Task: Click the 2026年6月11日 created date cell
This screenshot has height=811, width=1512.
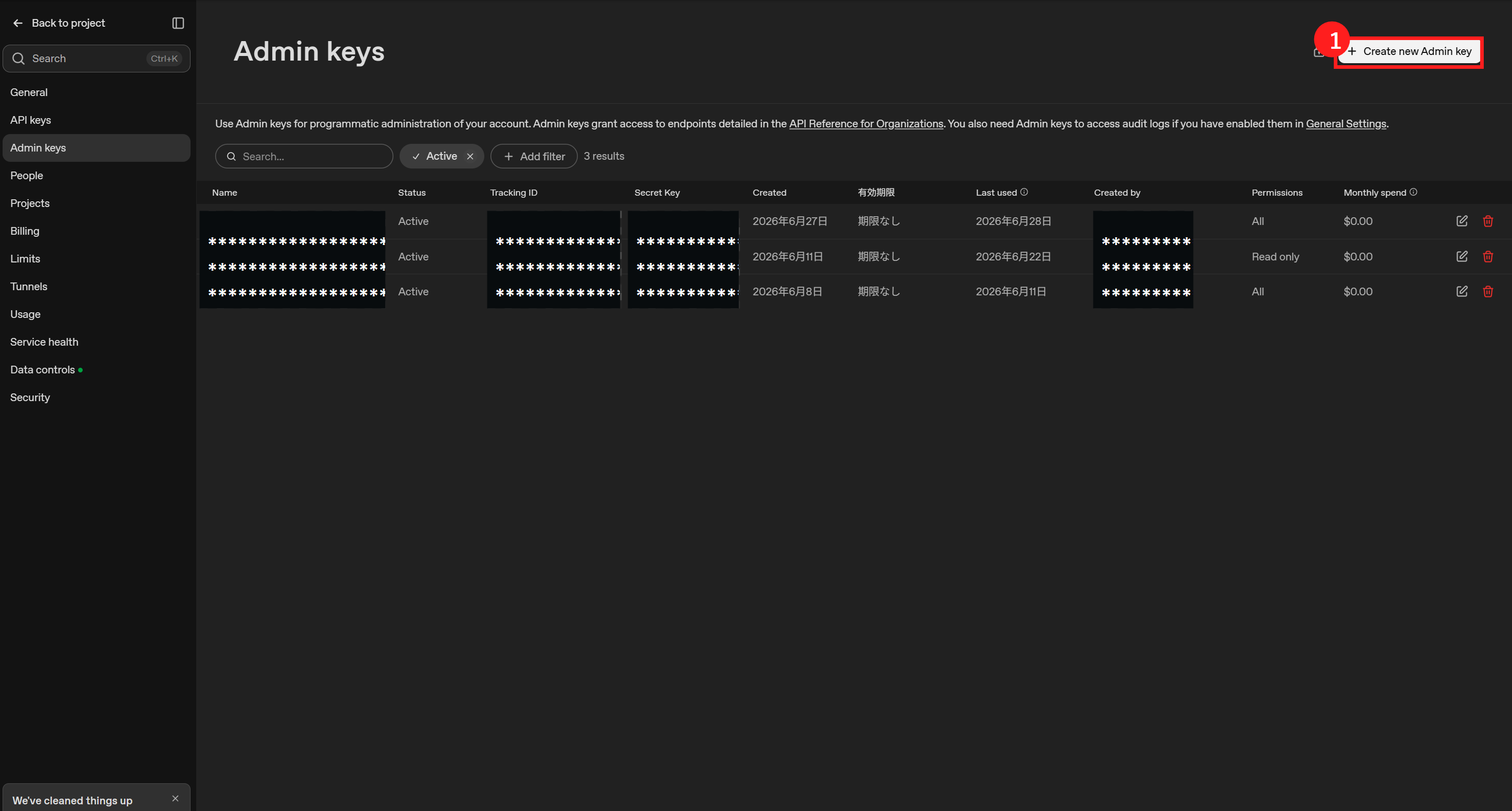Action: click(x=788, y=256)
